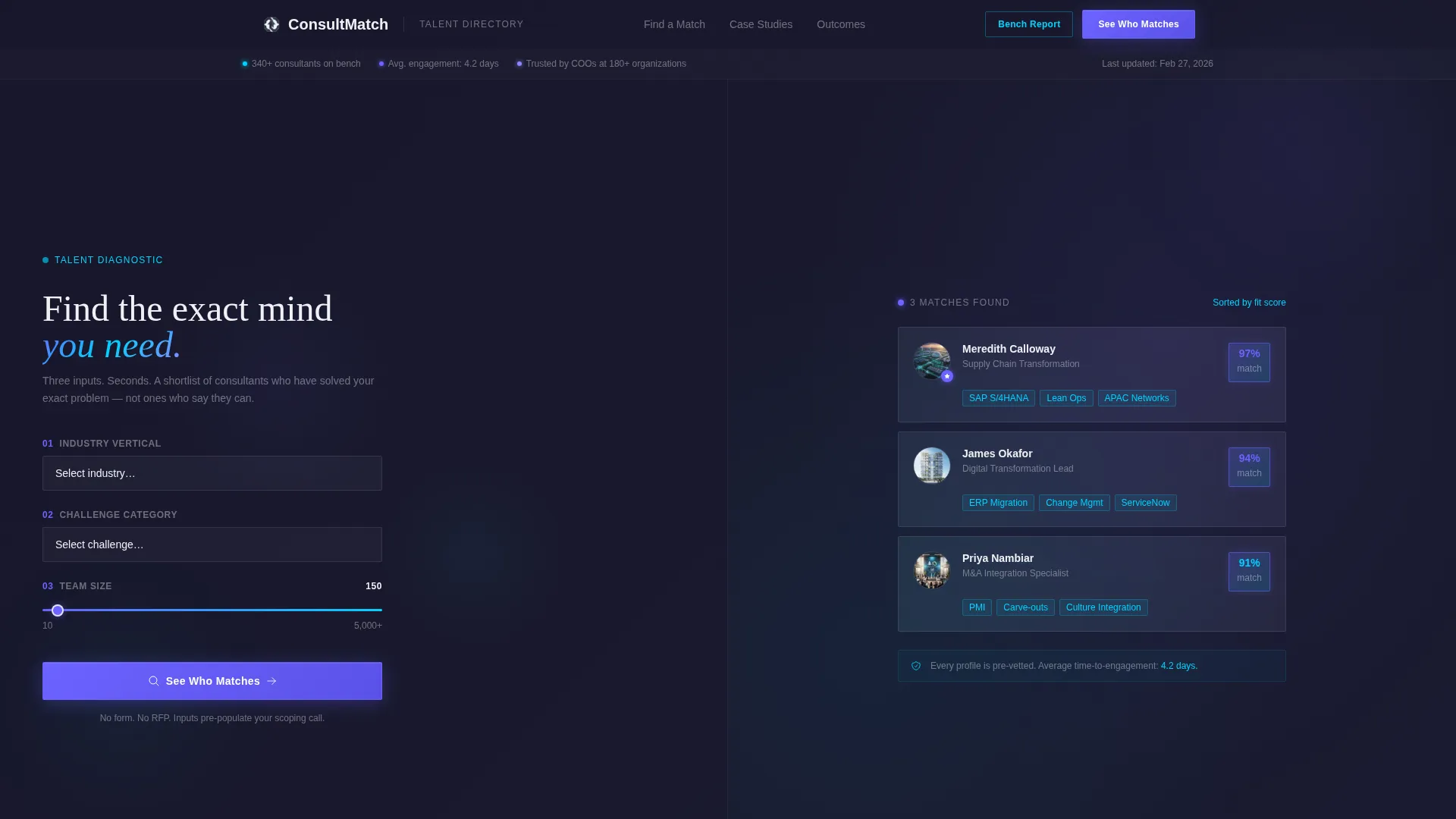Click the '5,000+' slider maximum label
This screenshot has width=1456, height=819.
[368, 626]
